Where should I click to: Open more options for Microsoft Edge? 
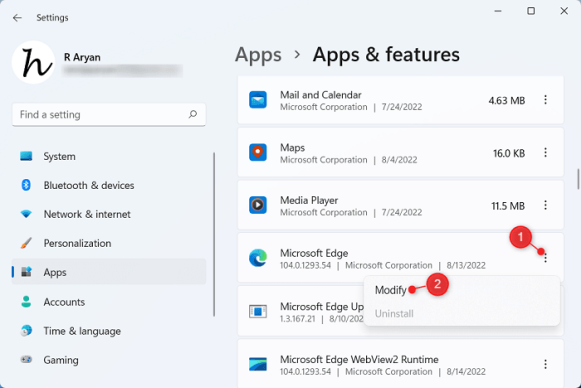pos(545,258)
